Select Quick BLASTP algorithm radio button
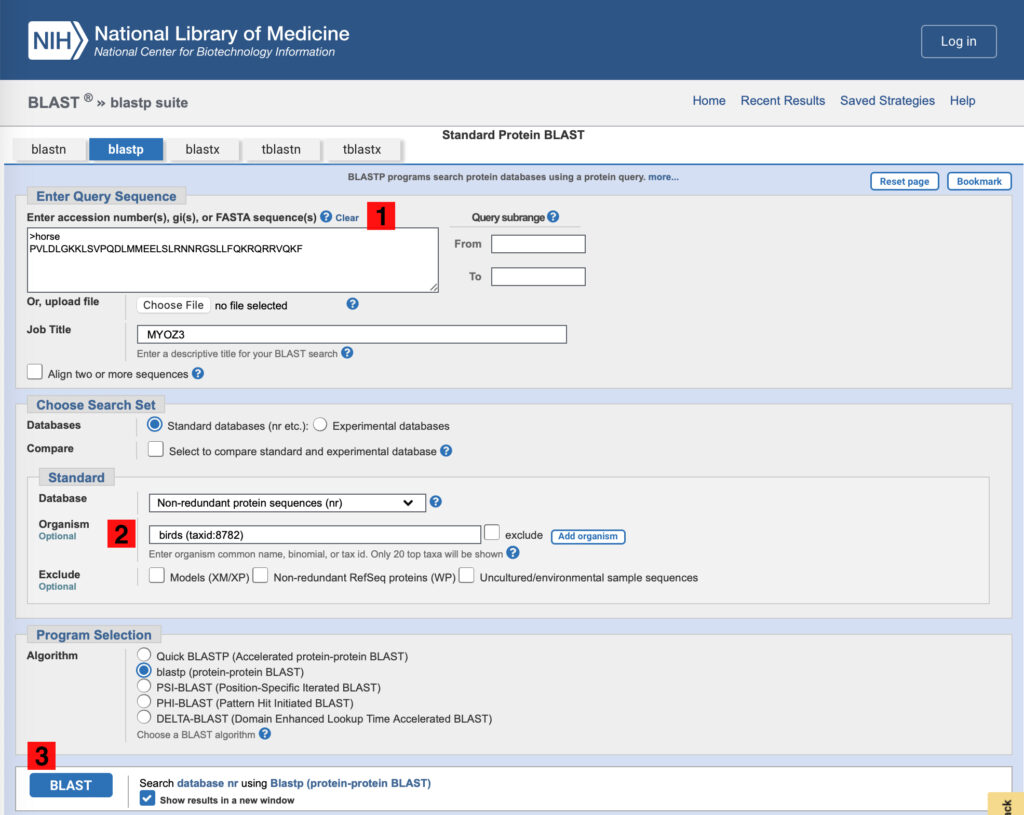 pos(144,654)
